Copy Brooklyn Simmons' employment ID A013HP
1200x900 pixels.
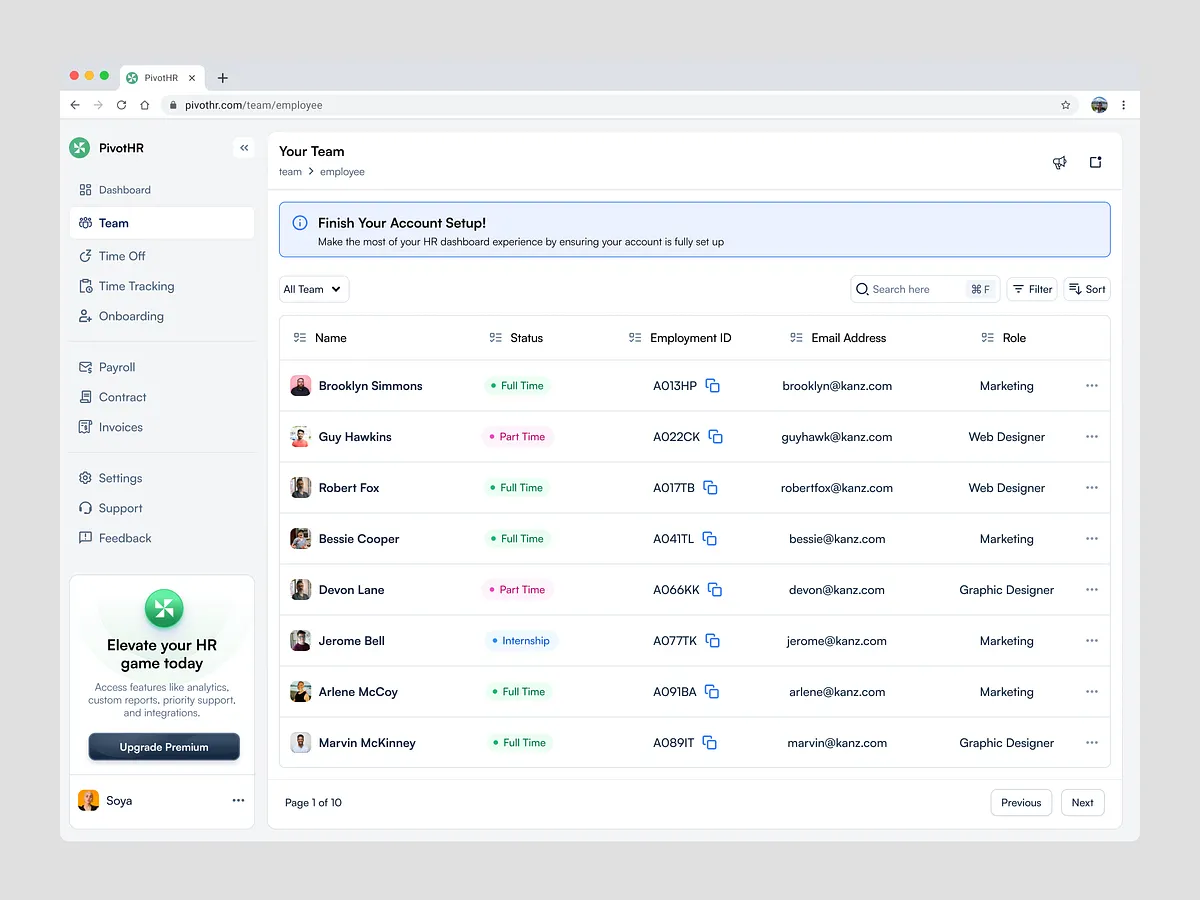pyautogui.click(x=713, y=386)
